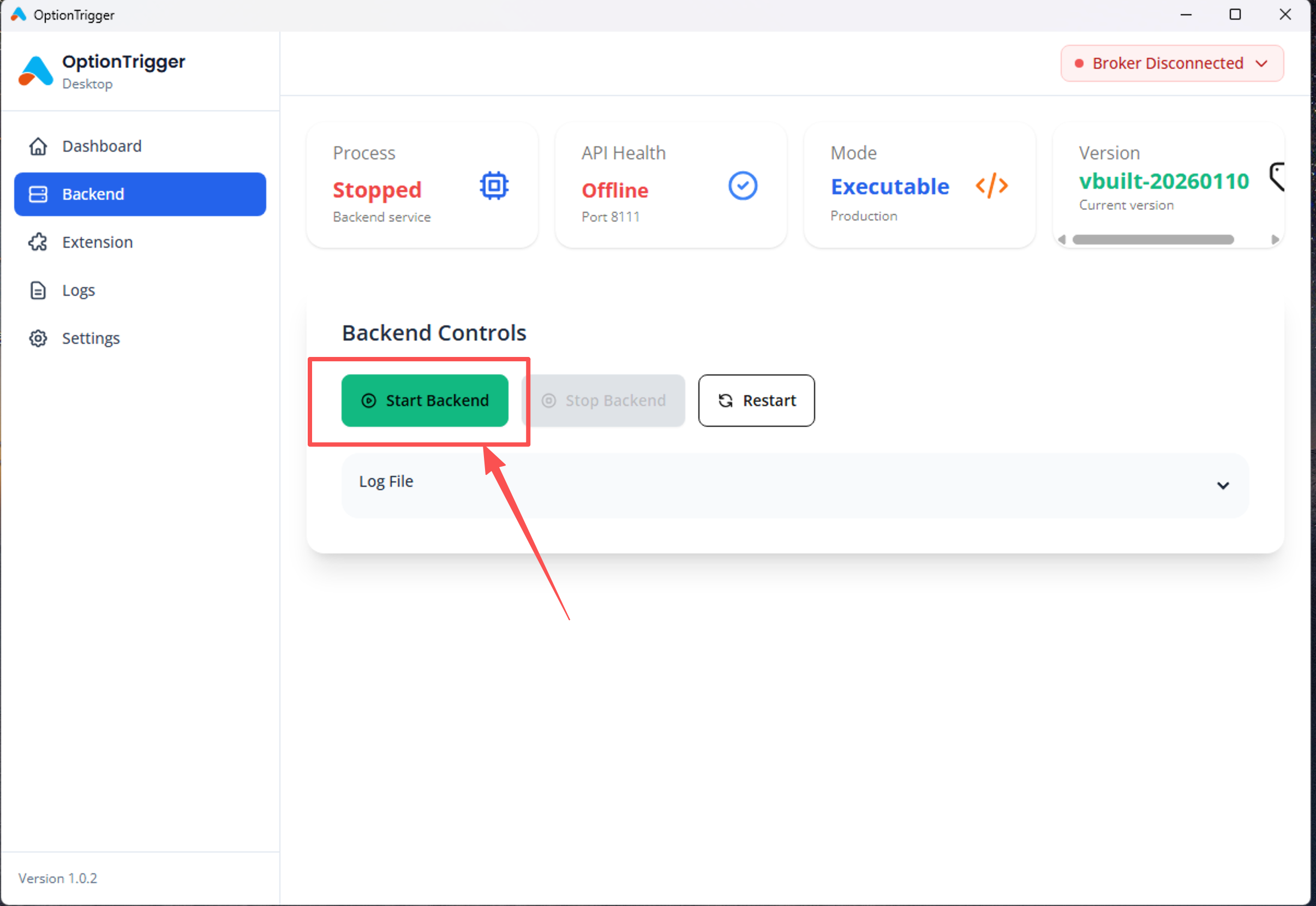This screenshot has width=1316, height=906.
Task: Click the Current version label
Action: point(1127,206)
